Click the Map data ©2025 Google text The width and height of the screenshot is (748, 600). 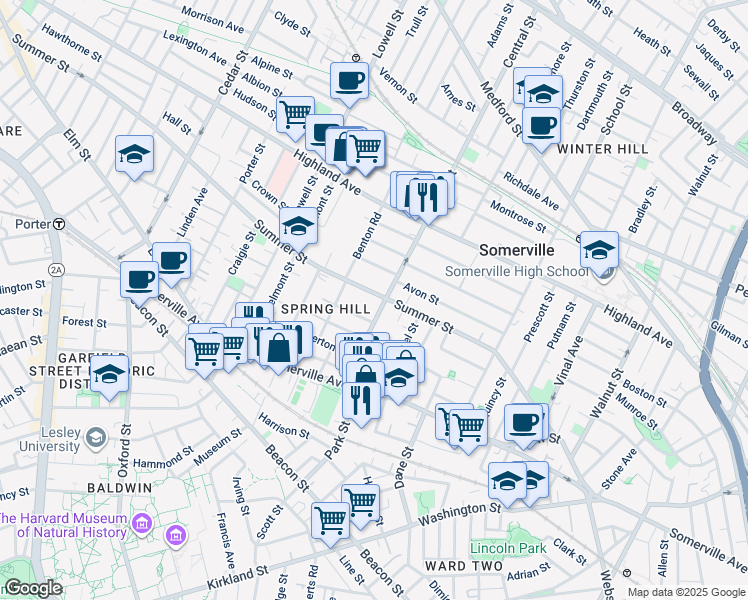pyautogui.click(x=687, y=593)
